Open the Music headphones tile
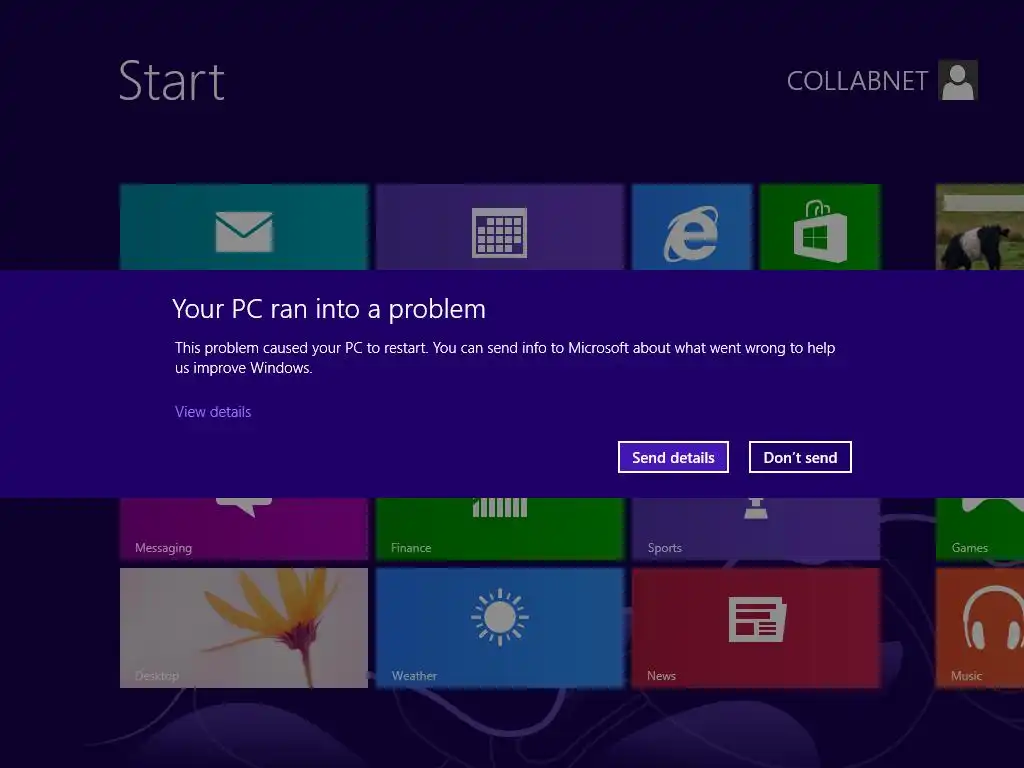The height and width of the screenshot is (768, 1024). (x=980, y=628)
